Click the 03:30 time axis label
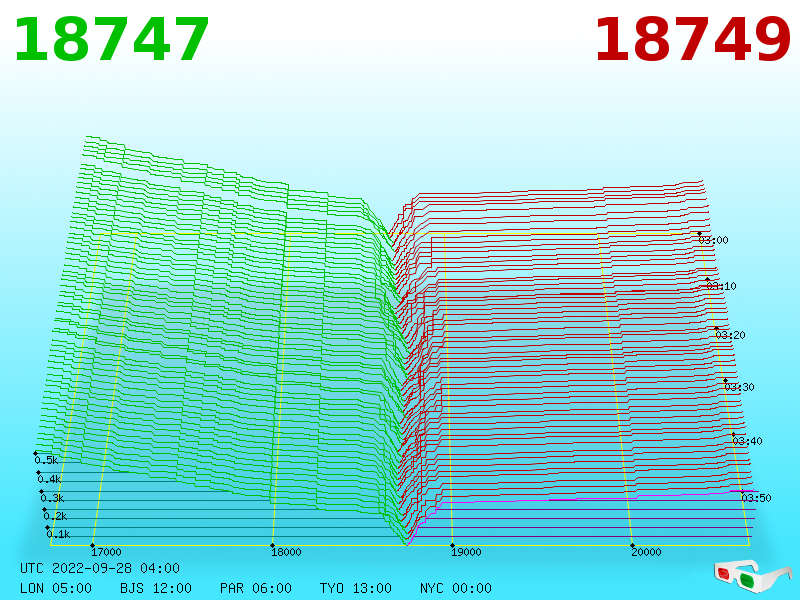Screen dimensions: 800x600 coord(739,387)
